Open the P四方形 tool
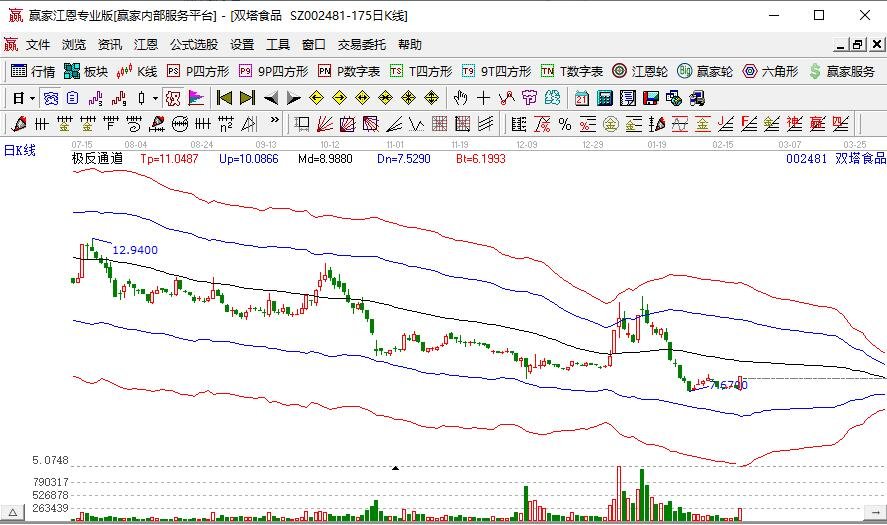Image resolution: width=887 pixels, height=525 pixels. point(198,71)
